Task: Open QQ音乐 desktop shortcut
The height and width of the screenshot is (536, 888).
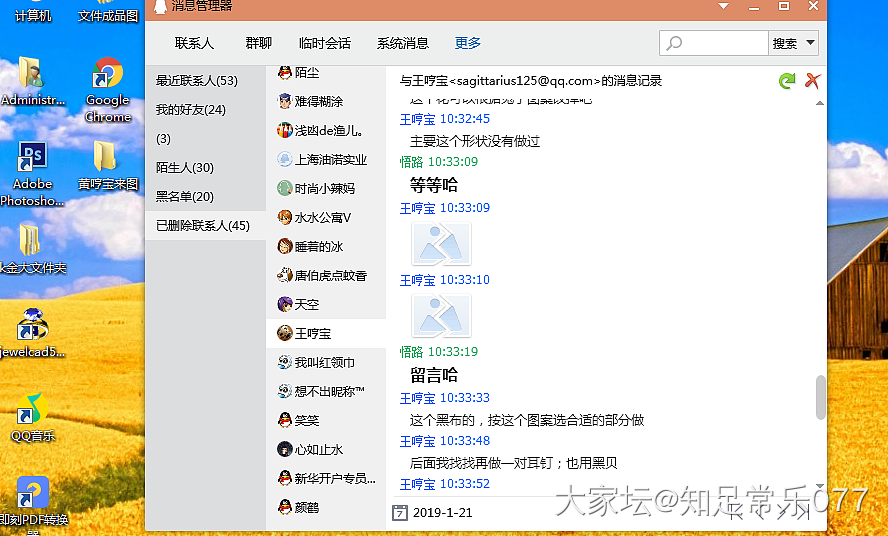Action: point(32,418)
